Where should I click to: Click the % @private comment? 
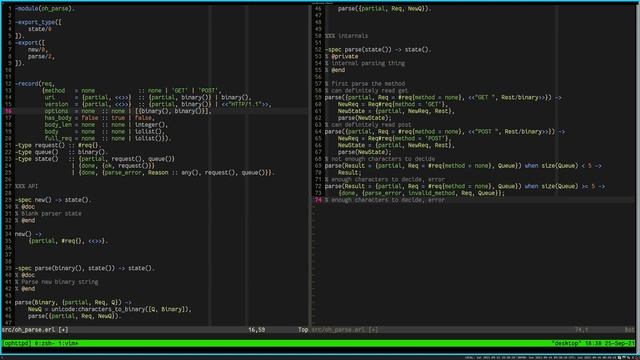(341, 56)
